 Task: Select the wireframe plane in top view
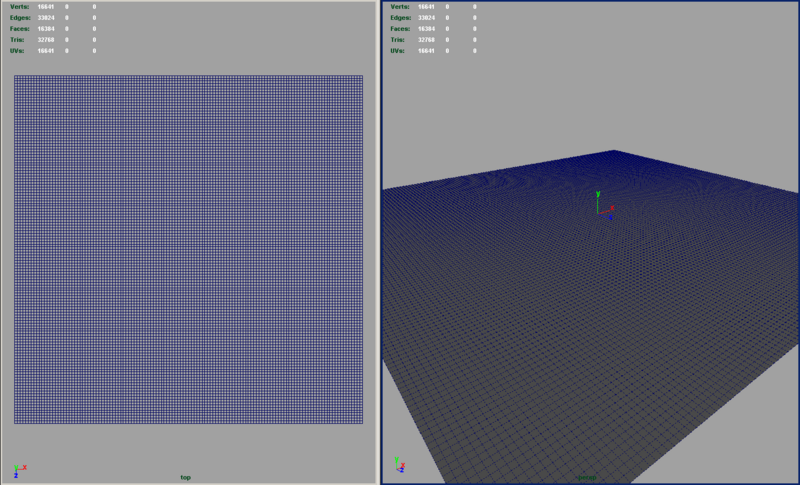188,249
